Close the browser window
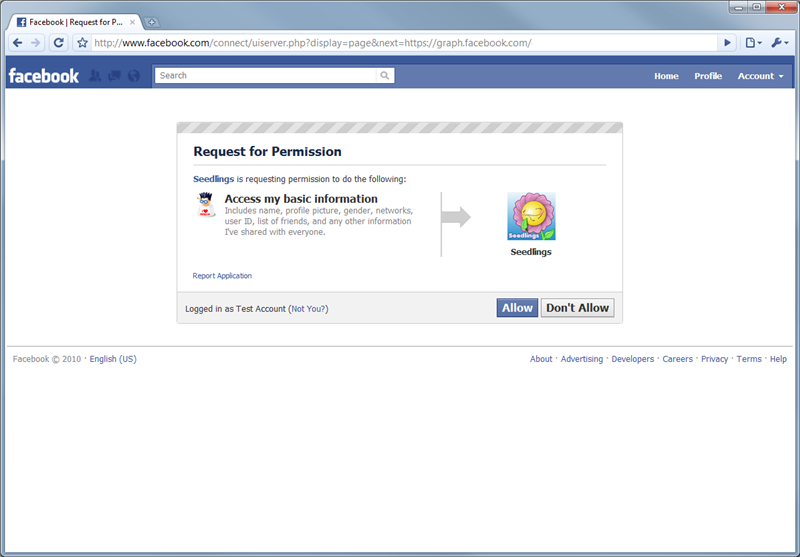800x557 pixels. [x=781, y=7]
